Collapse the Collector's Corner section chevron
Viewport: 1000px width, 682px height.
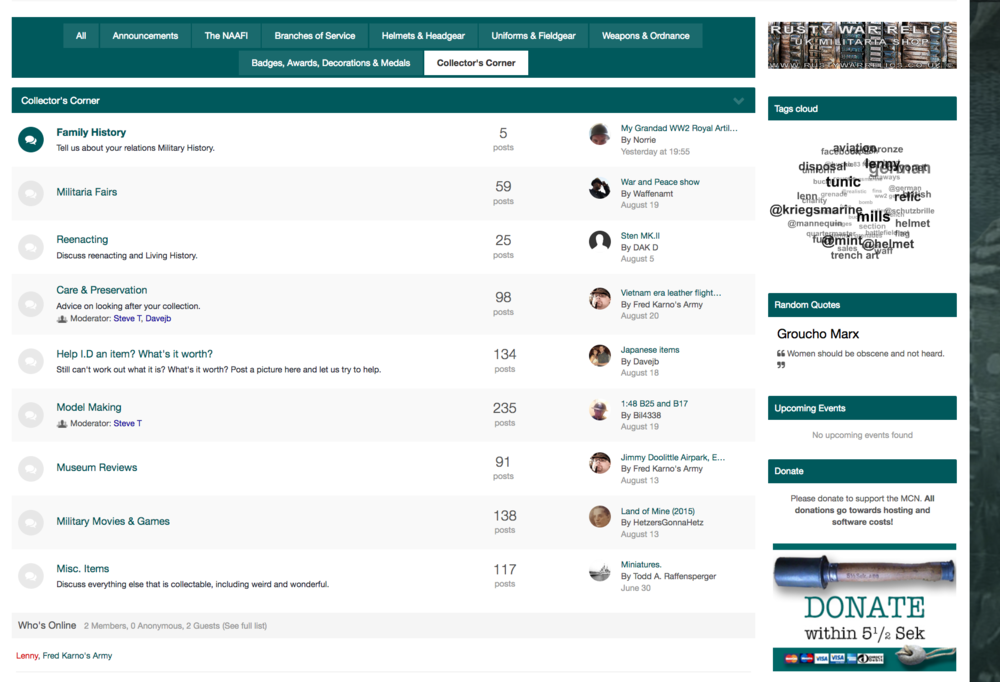739,100
